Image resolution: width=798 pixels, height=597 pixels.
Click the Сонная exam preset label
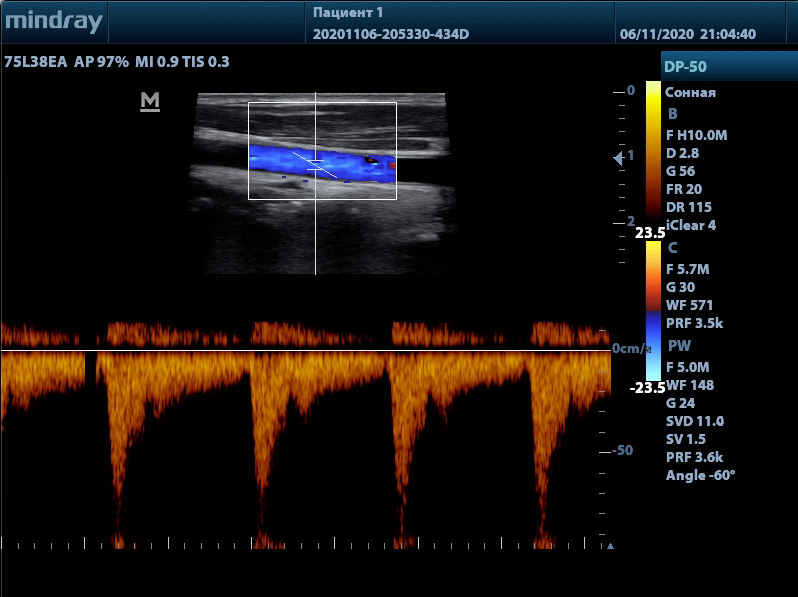tap(690, 92)
